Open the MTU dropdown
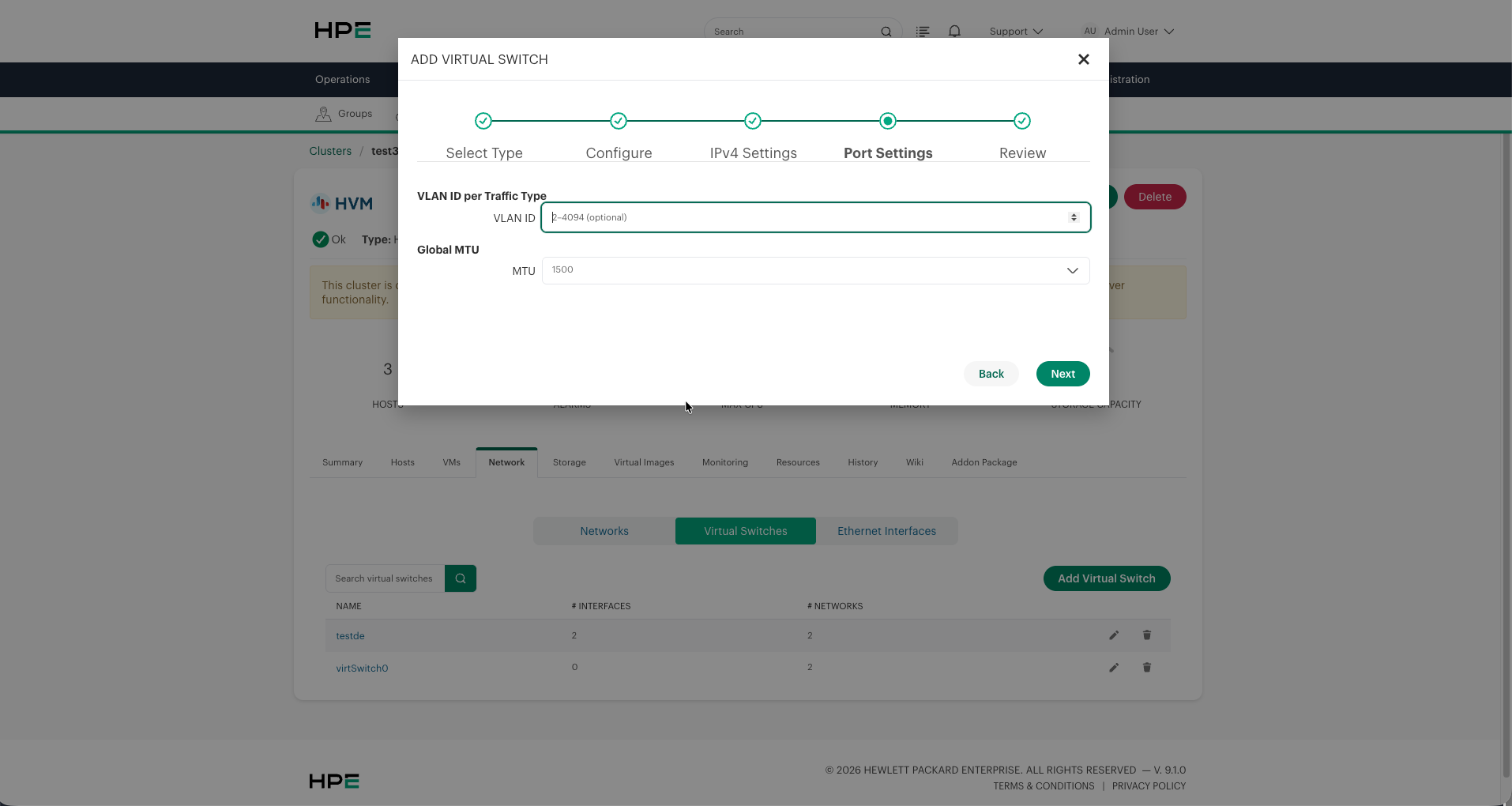The image size is (1512, 806). point(816,270)
